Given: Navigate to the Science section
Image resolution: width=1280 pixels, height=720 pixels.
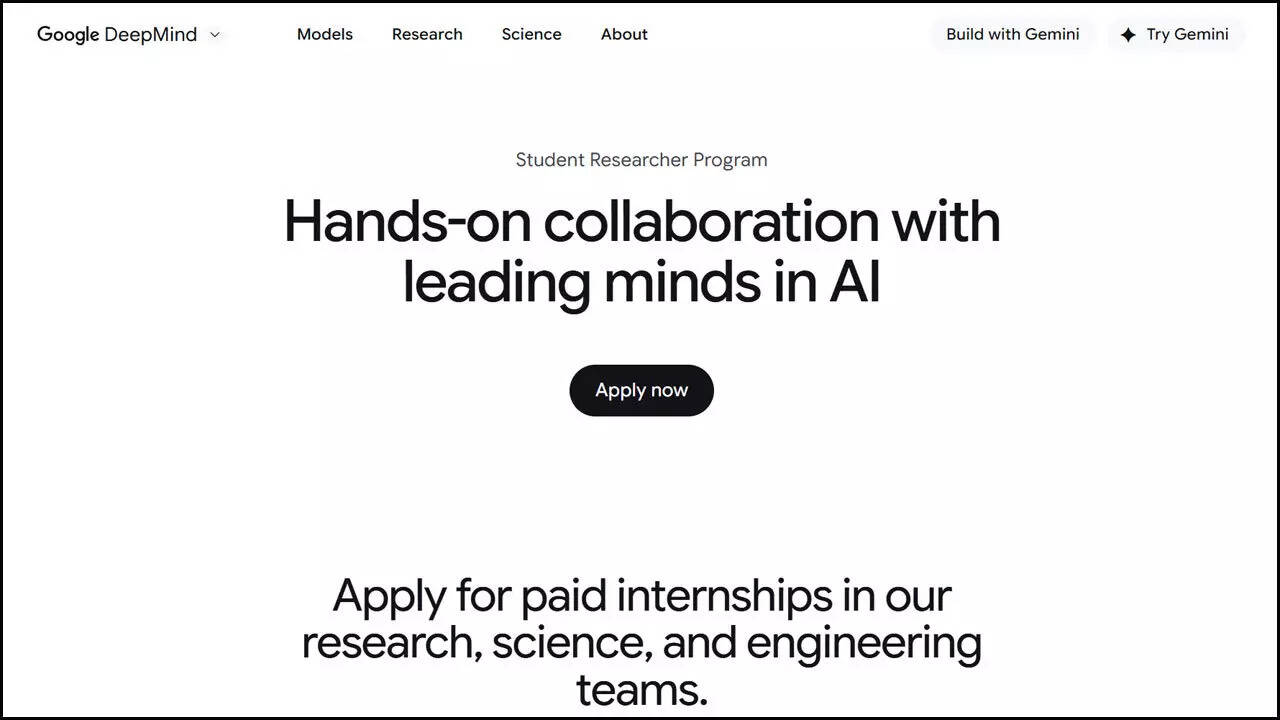Looking at the screenshot, I should 531,34.
